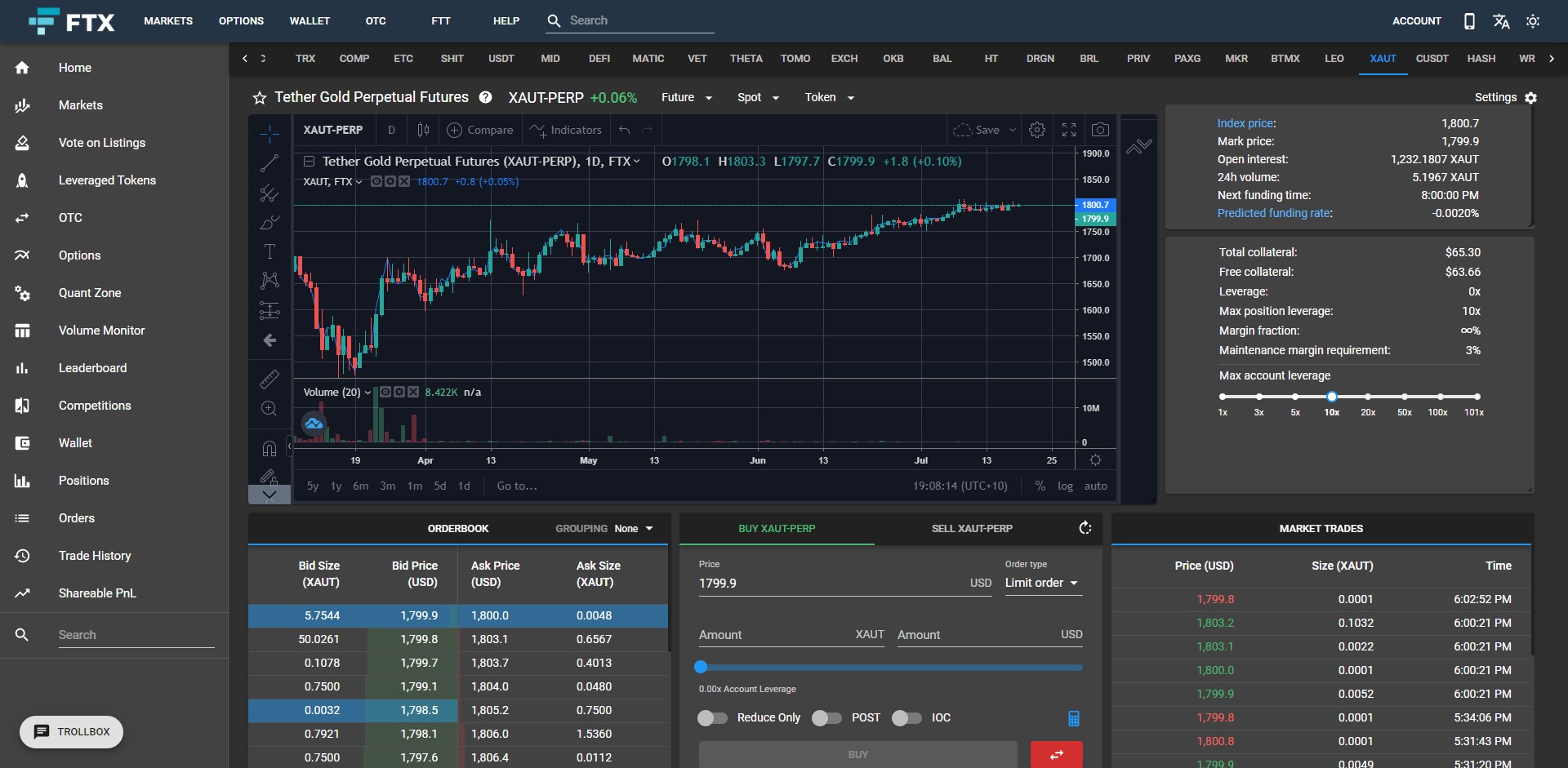The width and height of the screenshot is (1568, 768).
Task: Select the trend line drawing tool
Action: point(269,163)
